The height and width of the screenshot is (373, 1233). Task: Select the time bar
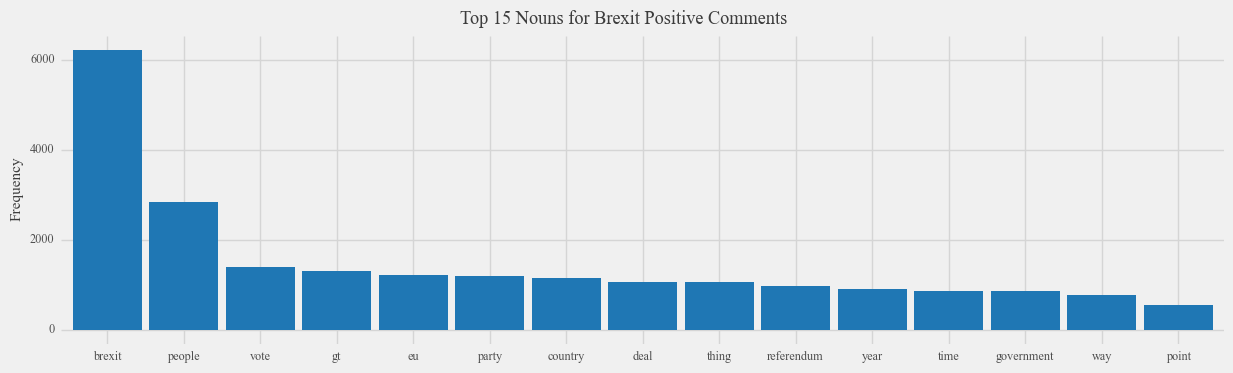coord(948,310)
